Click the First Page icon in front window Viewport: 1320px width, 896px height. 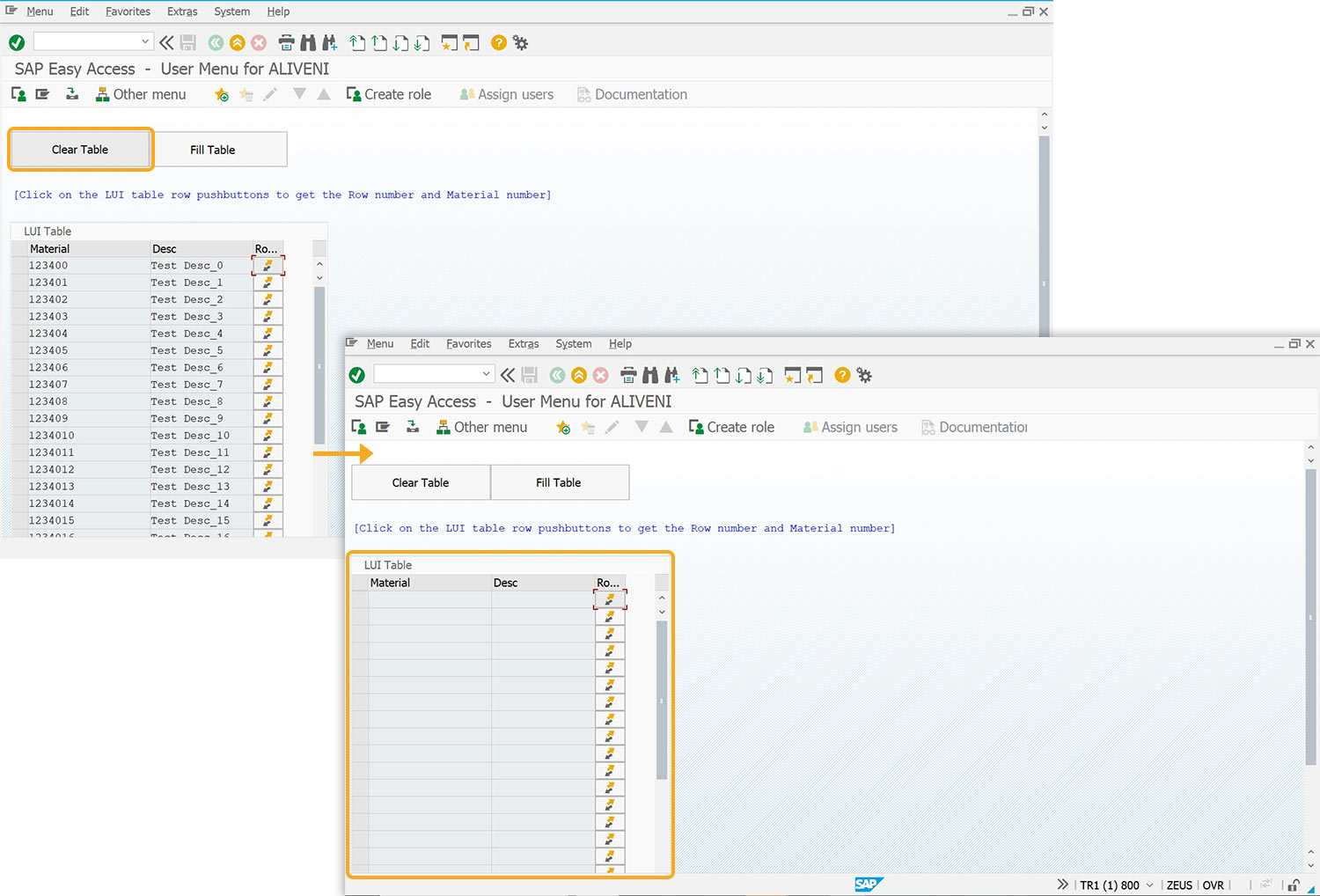pos(700,375)
